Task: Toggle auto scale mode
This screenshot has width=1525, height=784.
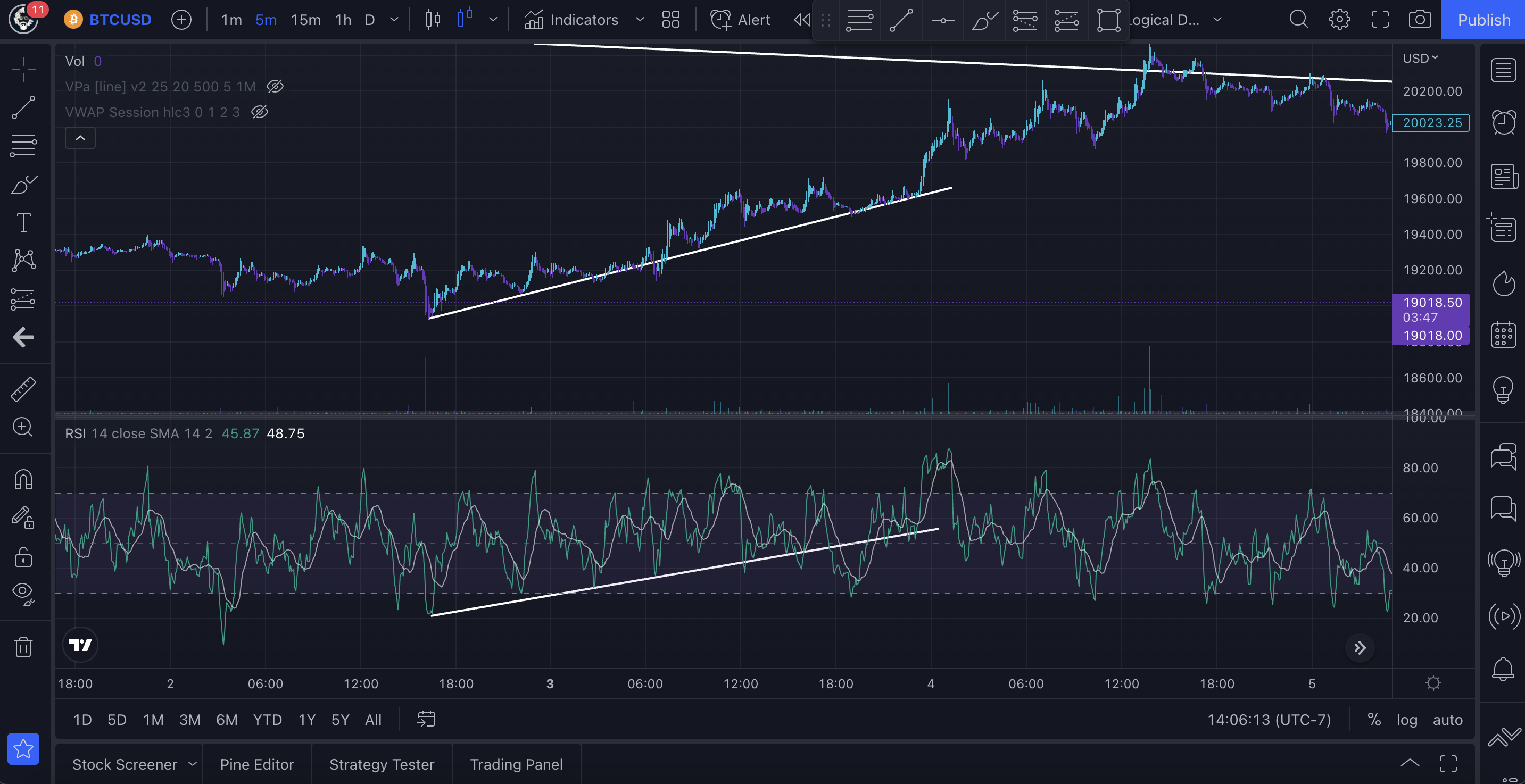Action: tap(1447, 720)
